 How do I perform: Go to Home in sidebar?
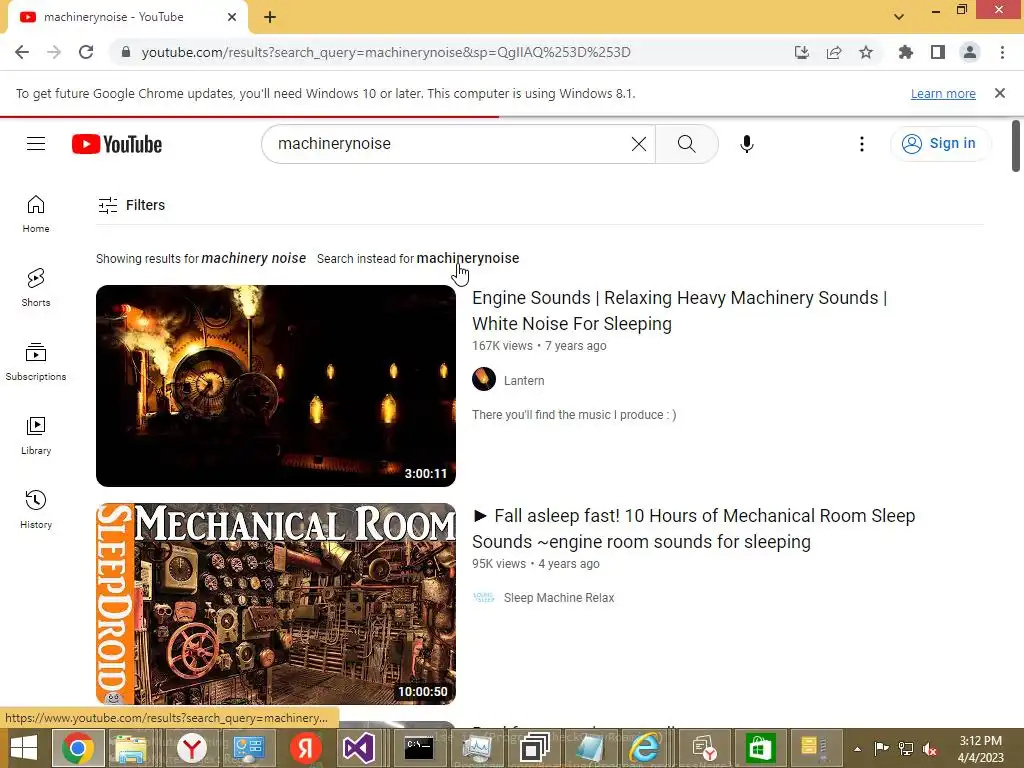tap(36, 214)
